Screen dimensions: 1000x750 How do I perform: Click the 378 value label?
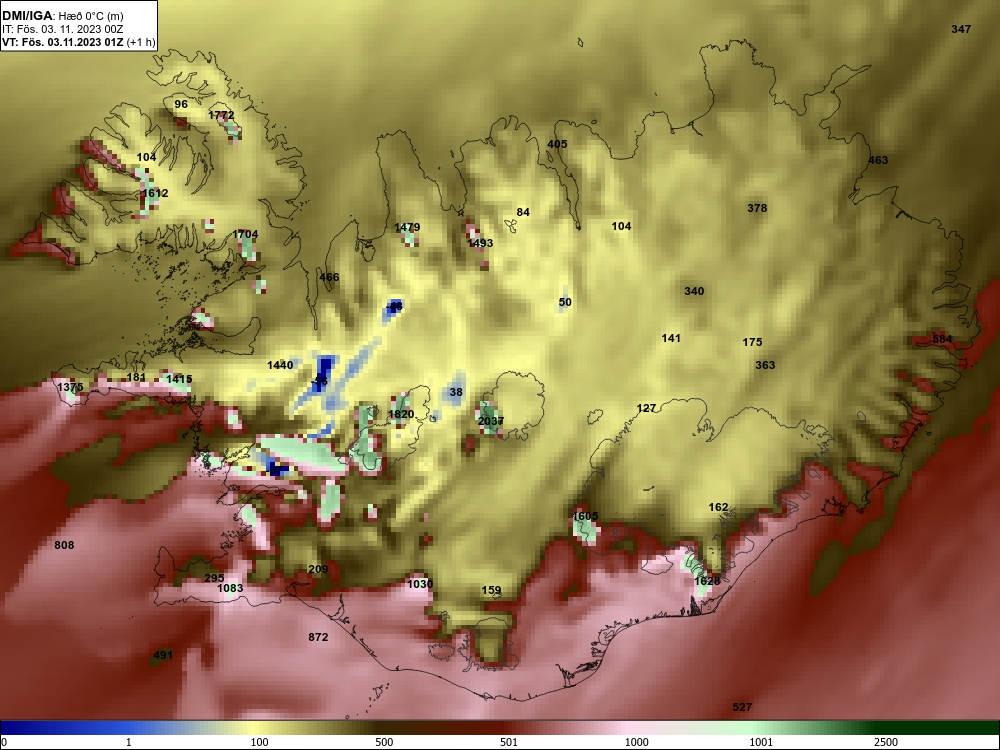click(x=757, y=209)
